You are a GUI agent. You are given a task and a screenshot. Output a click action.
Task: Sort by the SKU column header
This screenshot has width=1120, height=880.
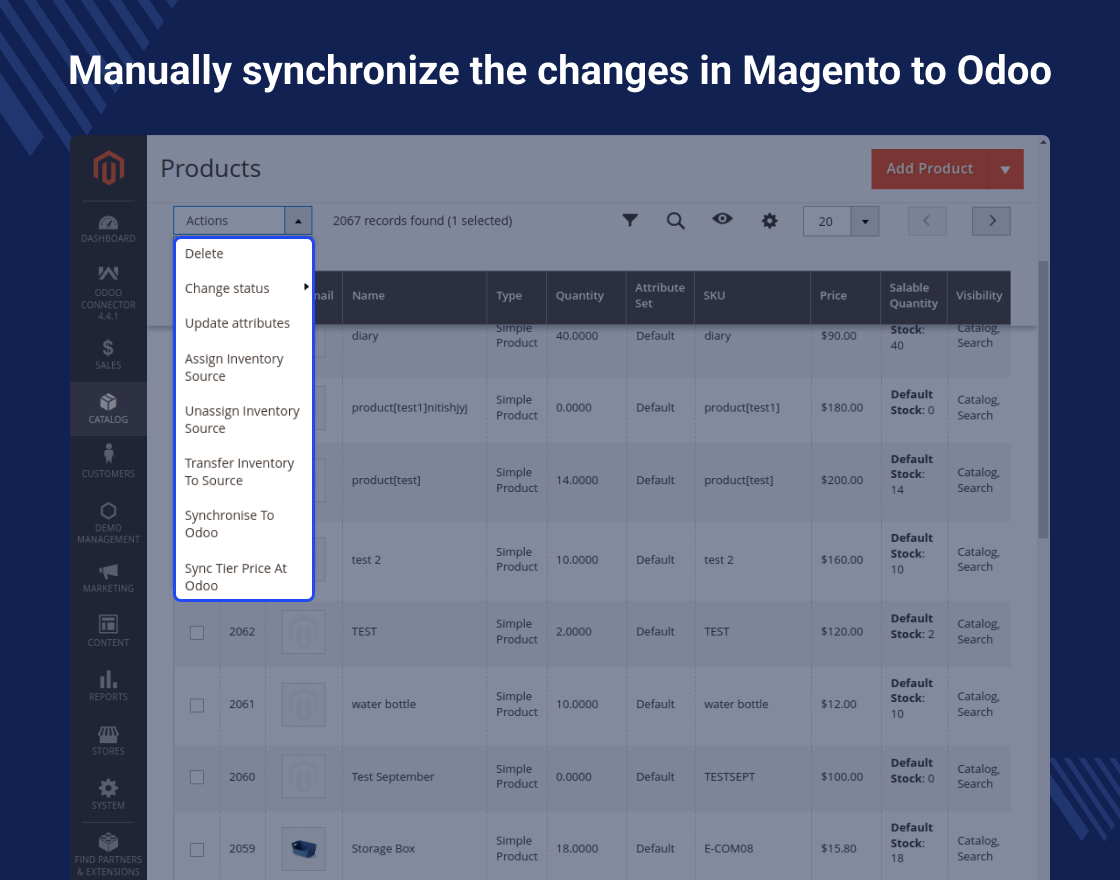tap(752, 296)
